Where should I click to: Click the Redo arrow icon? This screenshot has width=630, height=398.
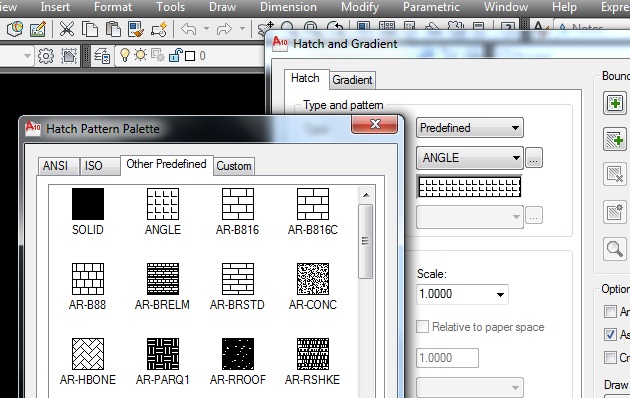pos(224,29)
